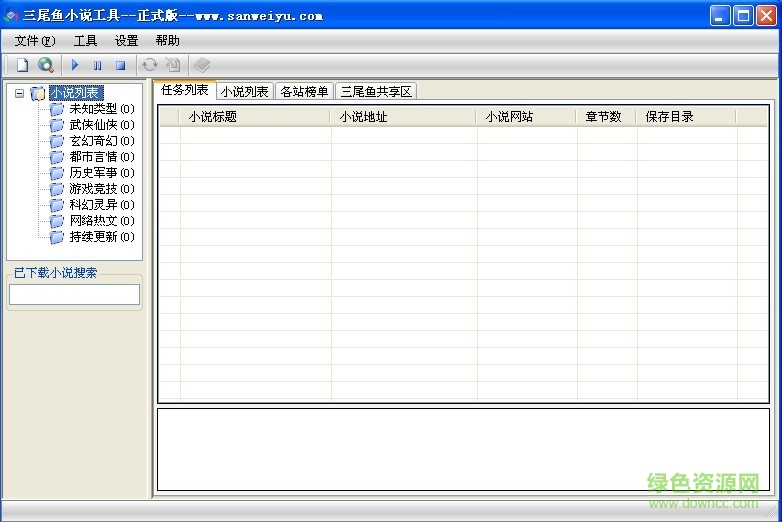782x522 pixels.
Task: Collapse the 小说列表 tree root
Action: (19, 93)
